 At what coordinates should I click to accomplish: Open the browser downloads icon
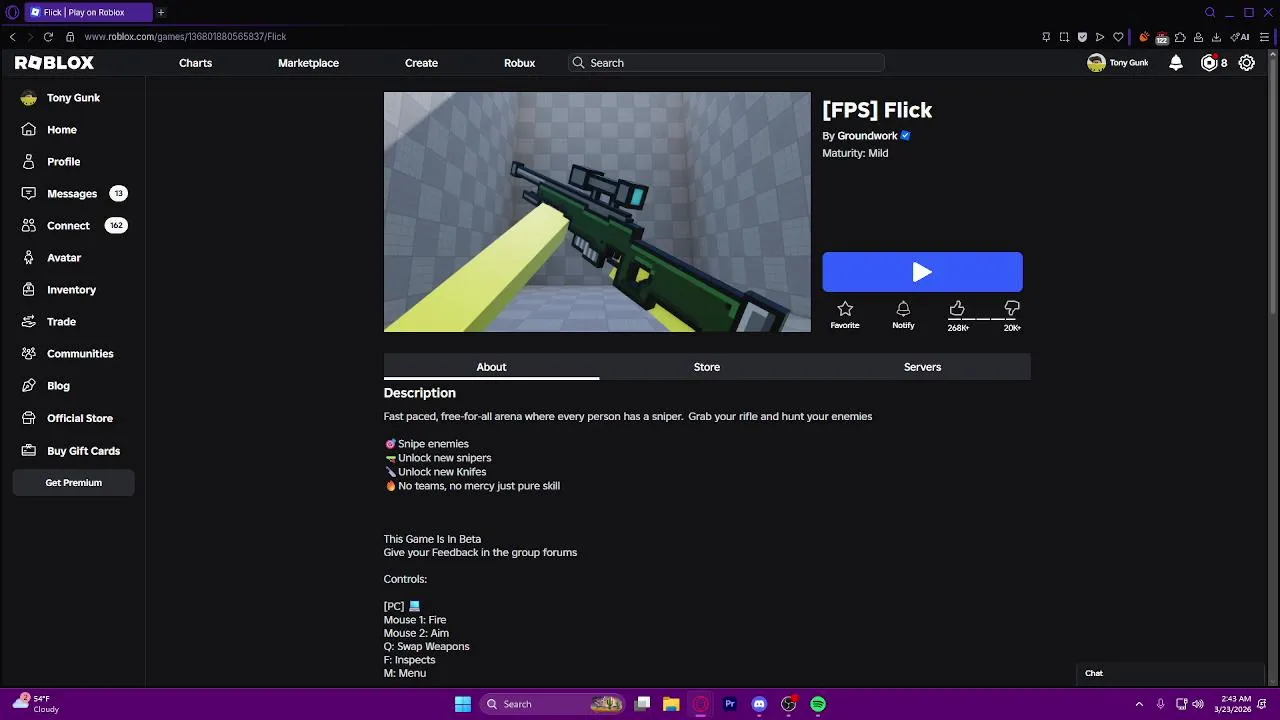pyautogui.click(x=1215, y=37)
